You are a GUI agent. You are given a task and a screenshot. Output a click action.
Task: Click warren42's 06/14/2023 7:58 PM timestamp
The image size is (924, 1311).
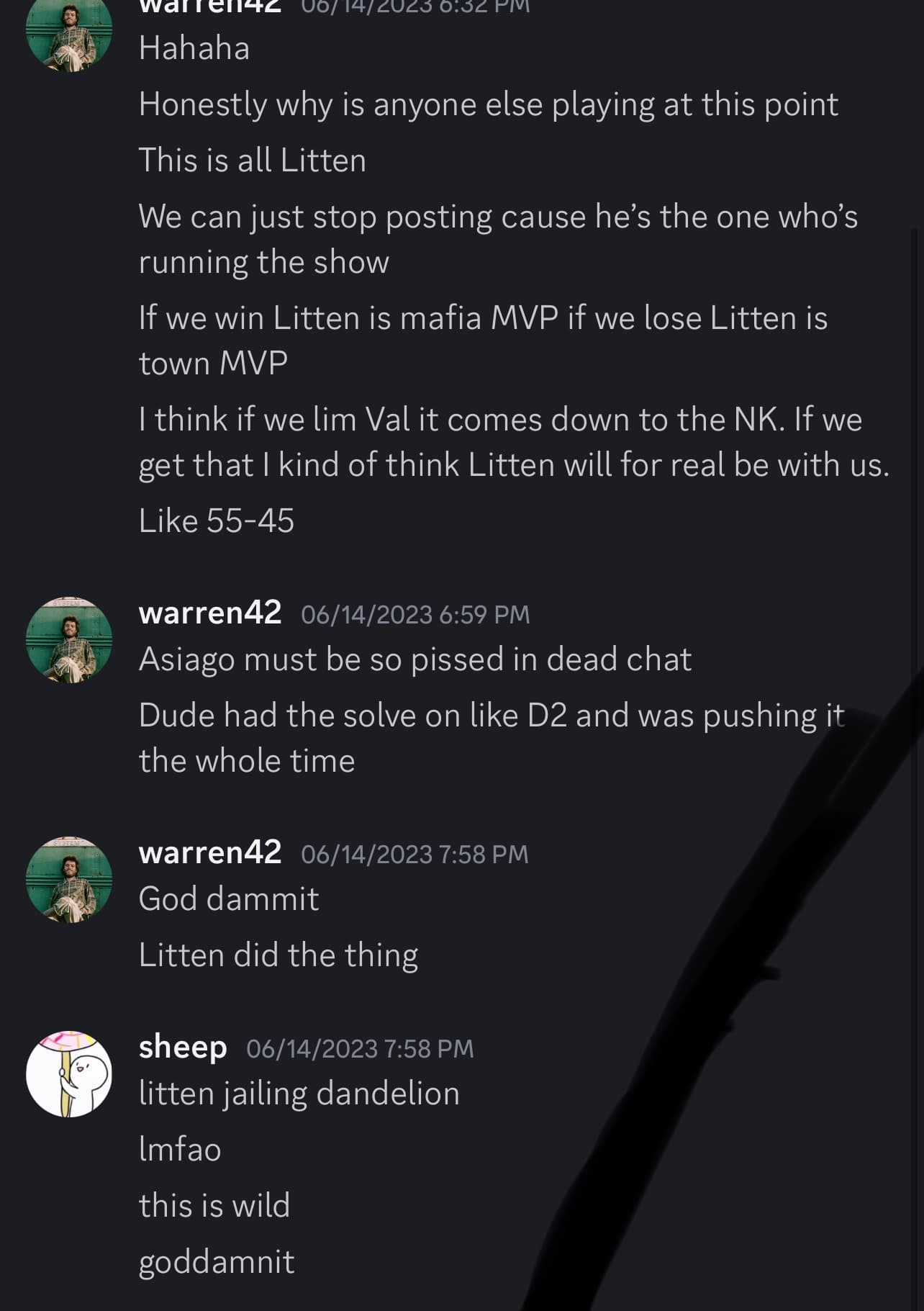pos(415,855)
